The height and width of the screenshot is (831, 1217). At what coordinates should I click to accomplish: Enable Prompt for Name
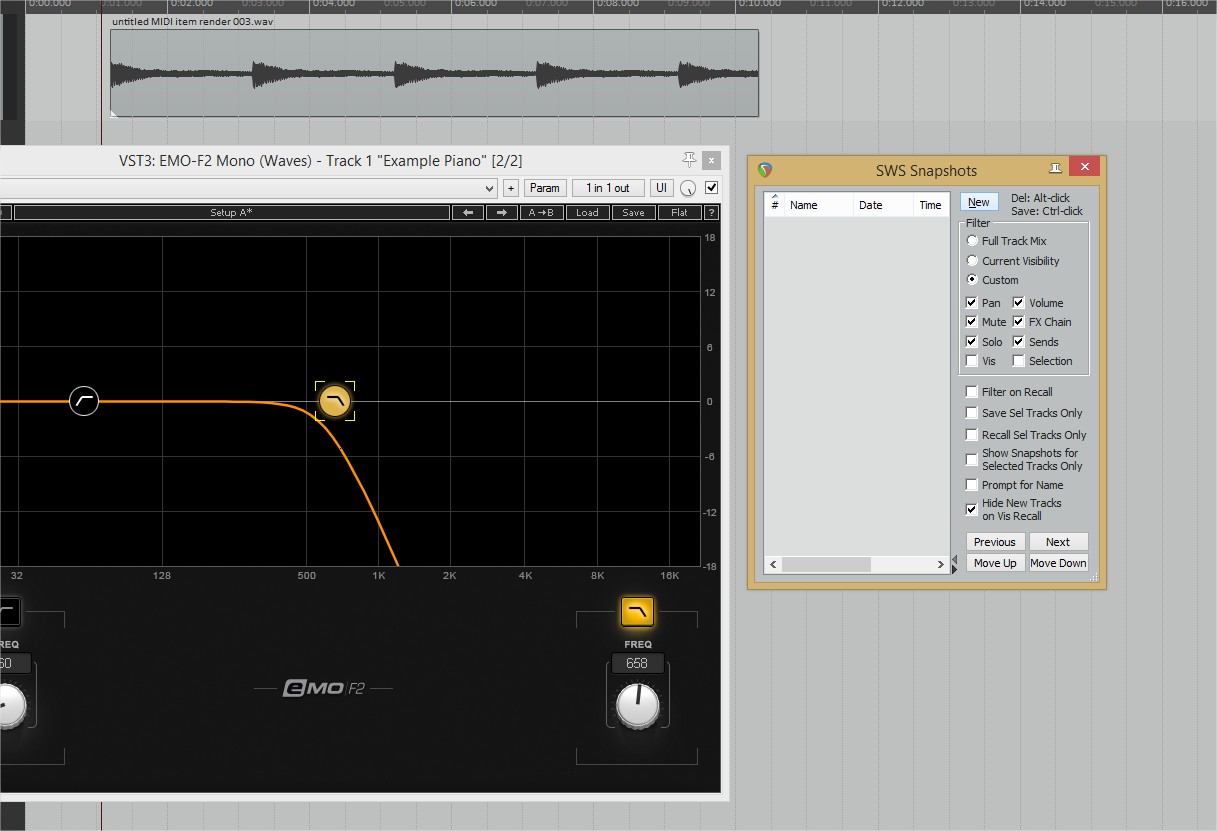(x=1014, y=485)
